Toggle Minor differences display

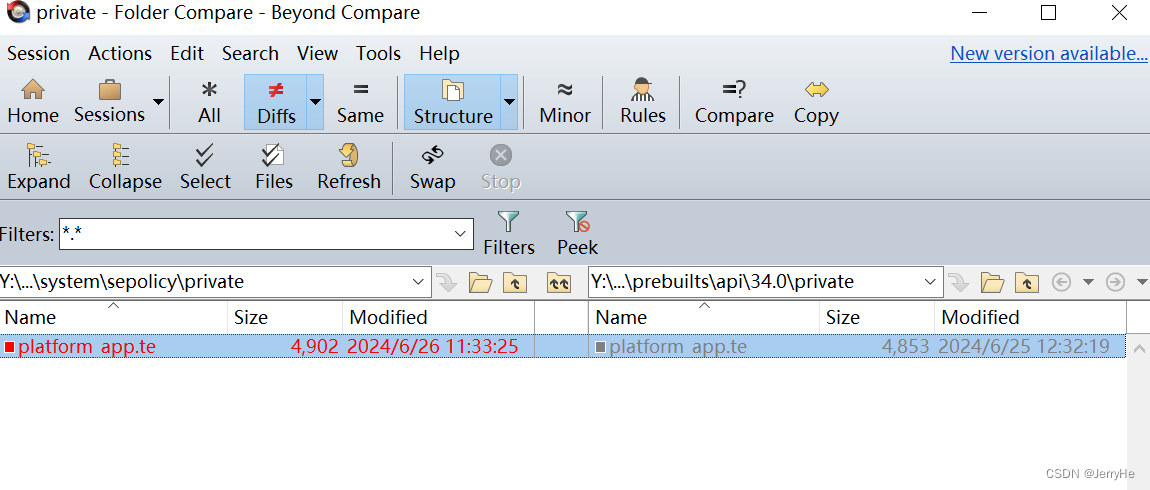point(565,102)
